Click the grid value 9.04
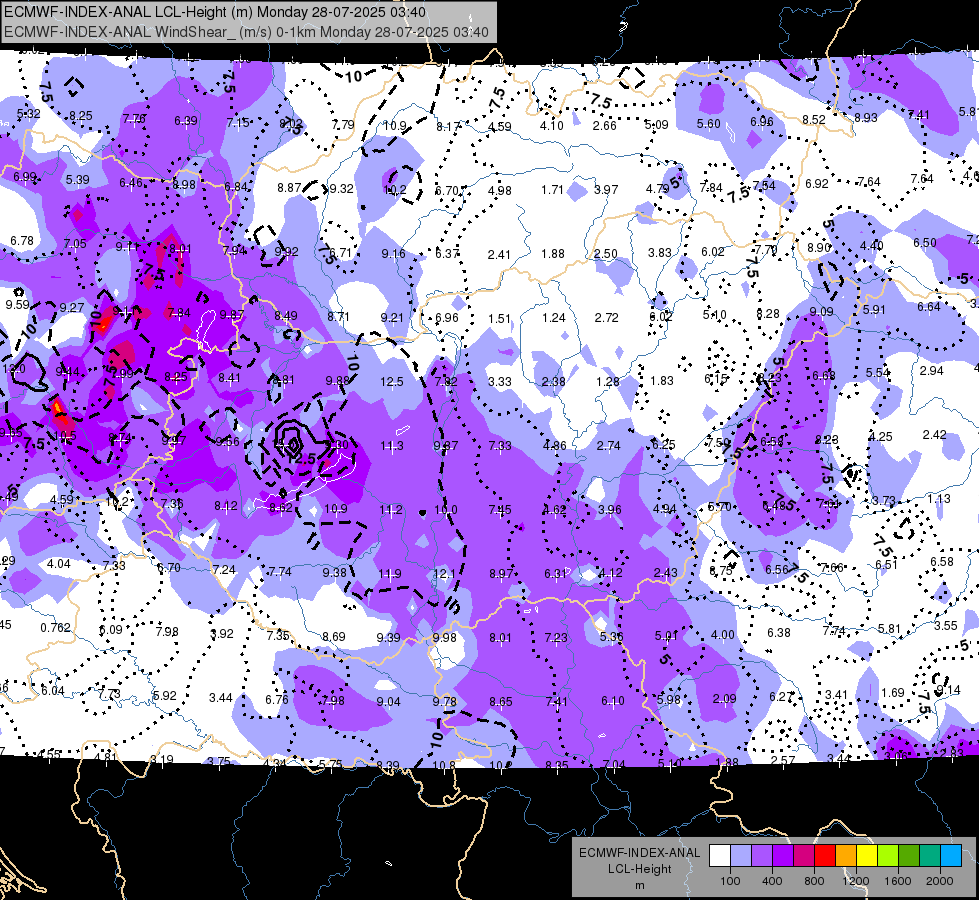 coord(388,702)
